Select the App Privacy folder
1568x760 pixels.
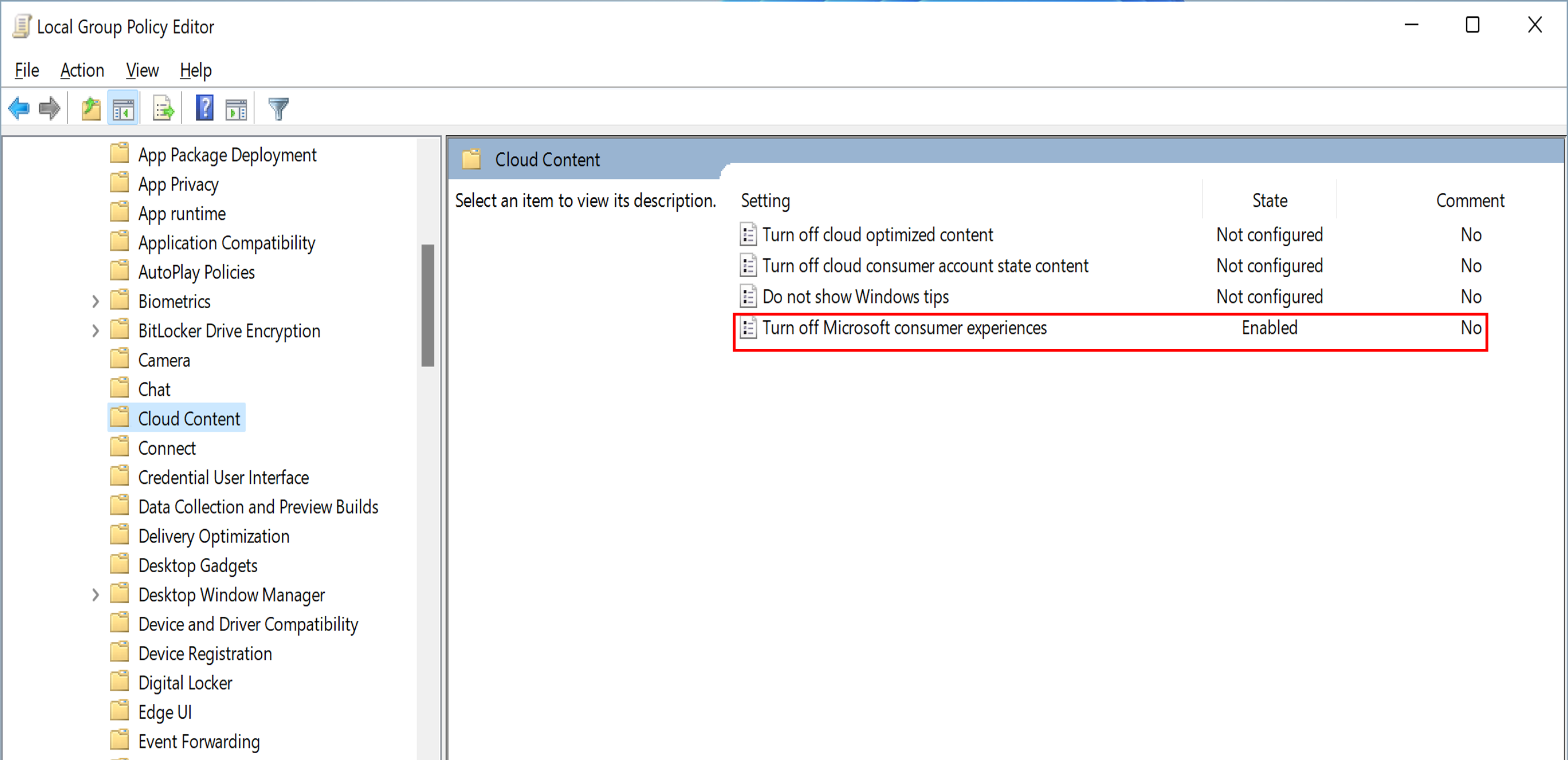point(178,184)
